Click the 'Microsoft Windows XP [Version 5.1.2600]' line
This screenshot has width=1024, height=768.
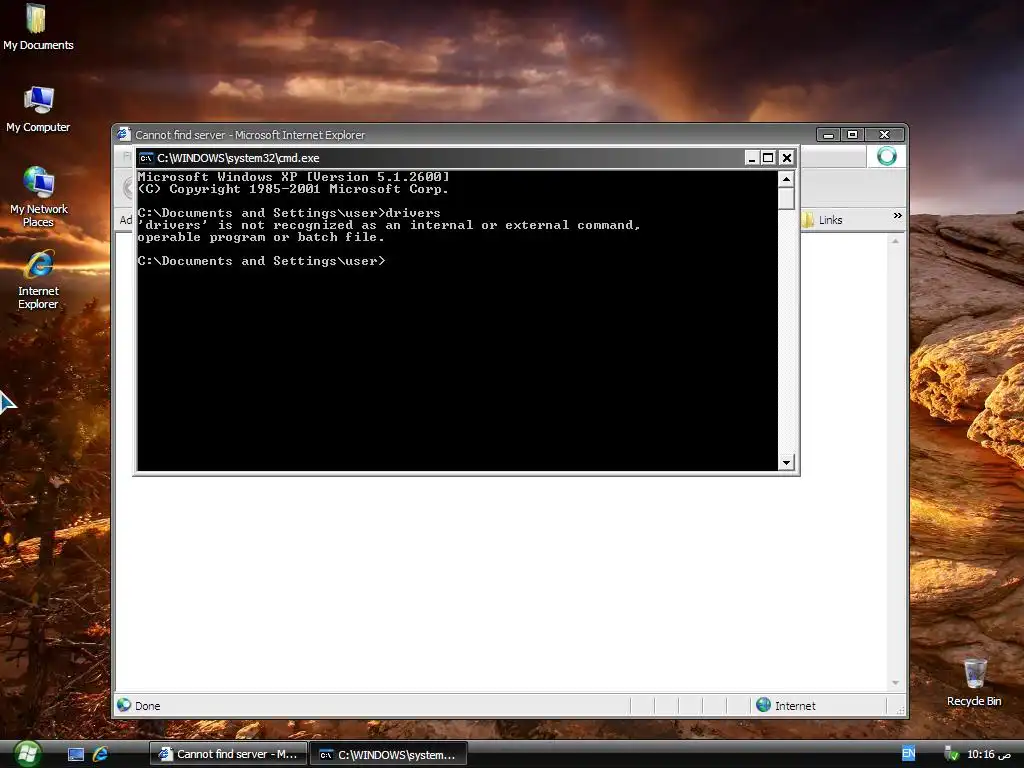click(x=293, y=177)
